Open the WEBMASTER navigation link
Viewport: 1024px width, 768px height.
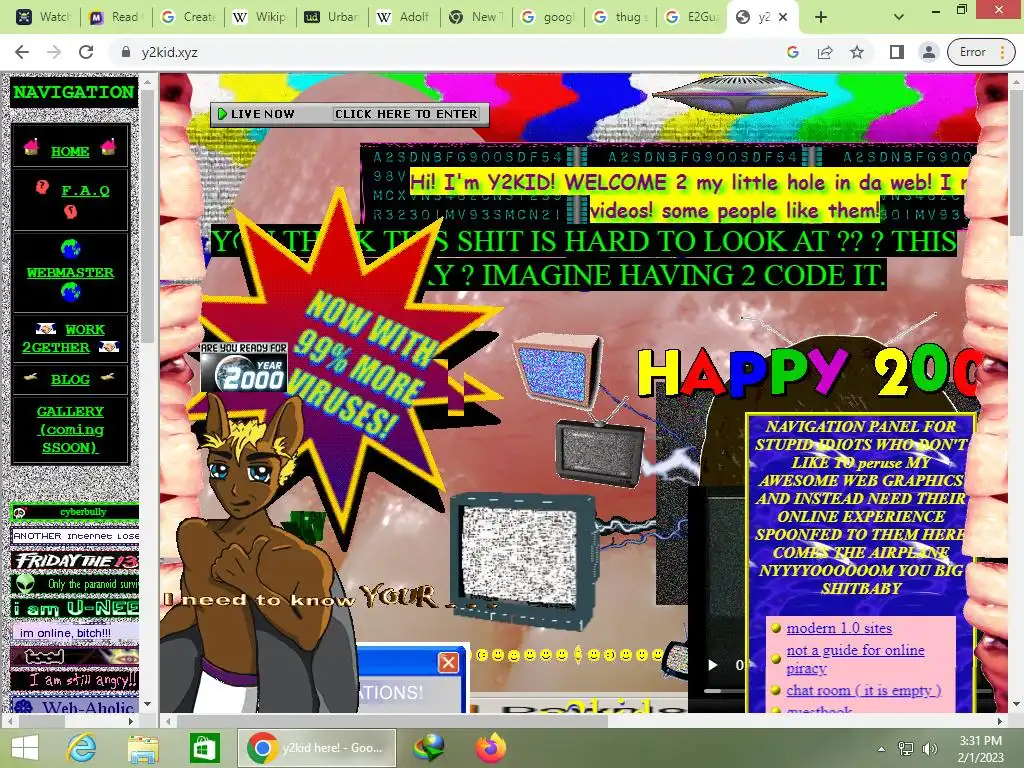click(x=71, y=272)
